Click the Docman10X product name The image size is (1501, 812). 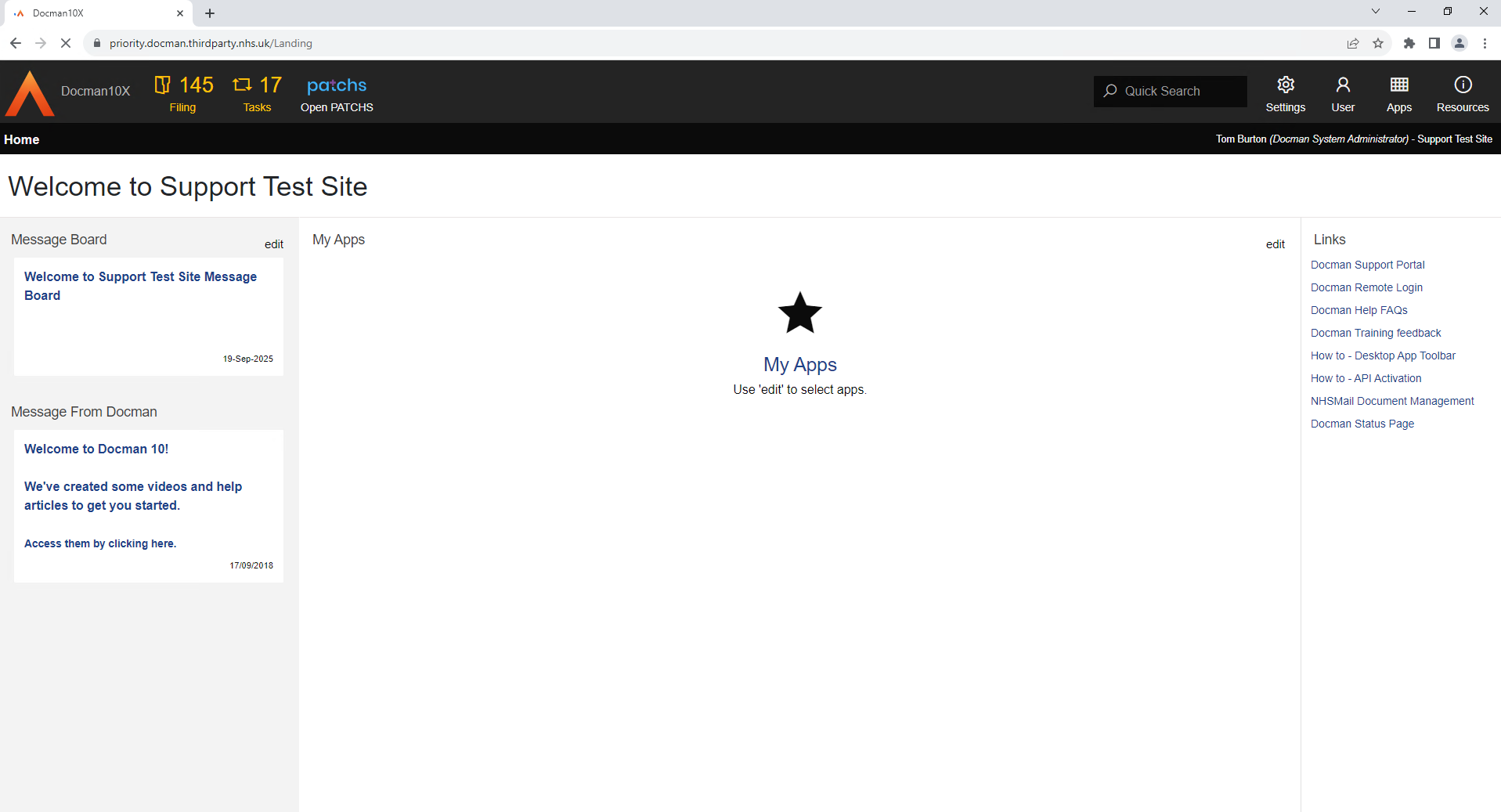[96, 91]
